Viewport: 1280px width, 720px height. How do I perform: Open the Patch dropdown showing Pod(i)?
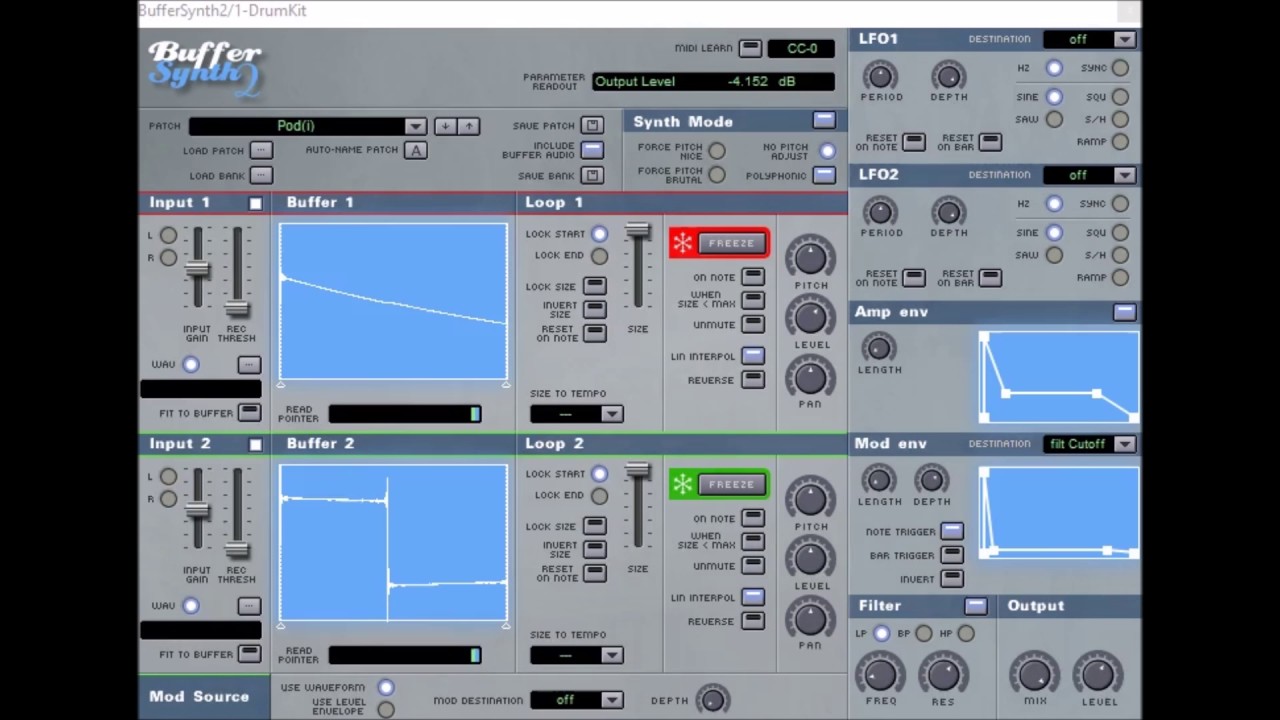pos(308,126)
